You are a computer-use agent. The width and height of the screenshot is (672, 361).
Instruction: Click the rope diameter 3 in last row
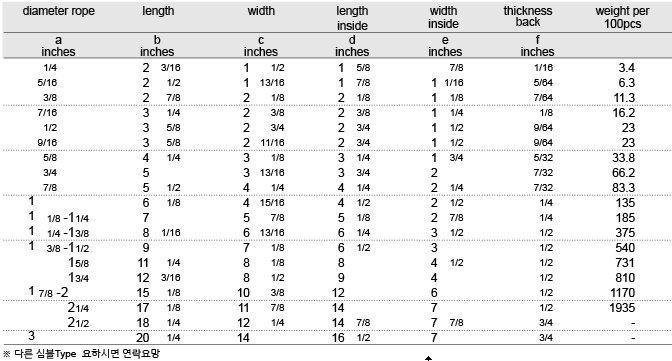click(31, 335)
